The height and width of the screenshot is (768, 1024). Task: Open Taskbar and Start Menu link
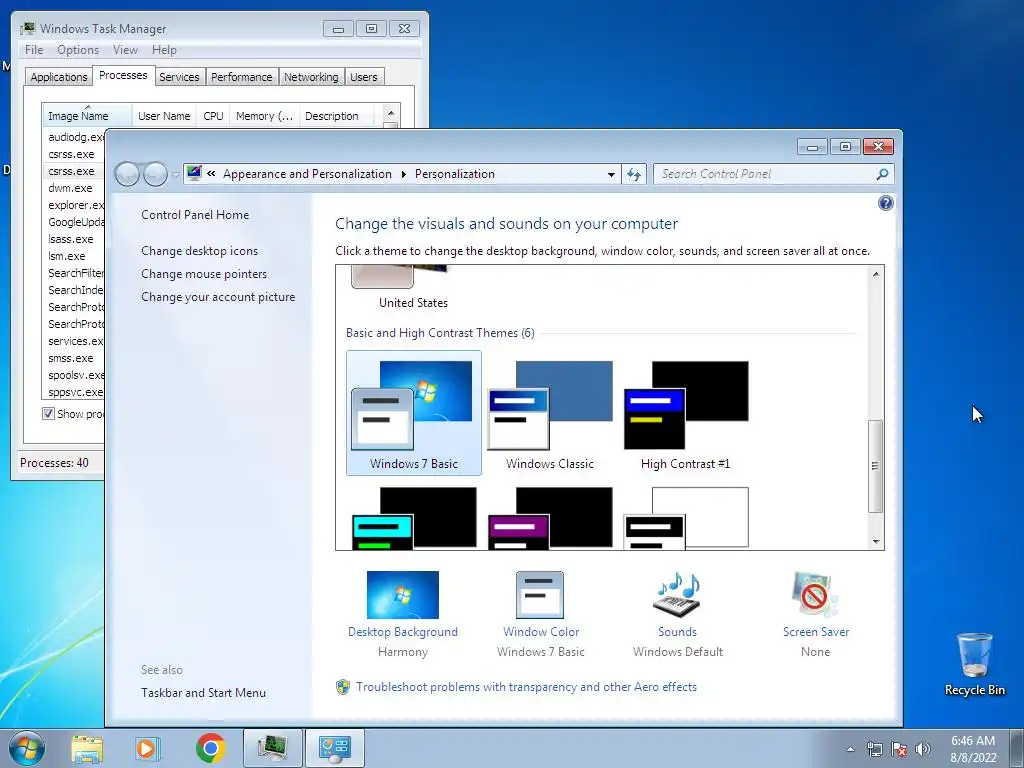pyautogui.click(x=203, y=693)
